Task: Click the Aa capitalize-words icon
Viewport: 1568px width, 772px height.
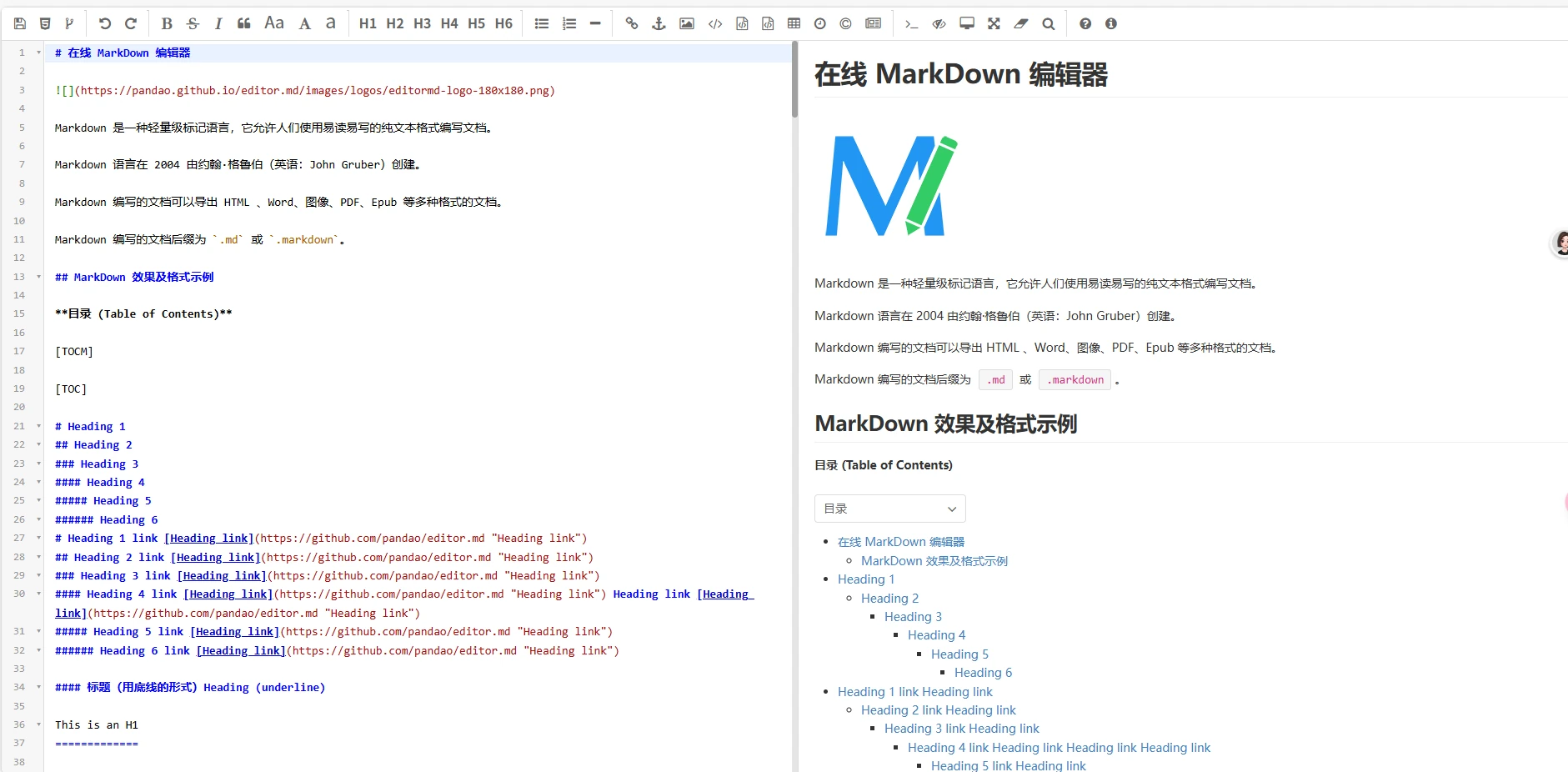Action: coord(274,23)
